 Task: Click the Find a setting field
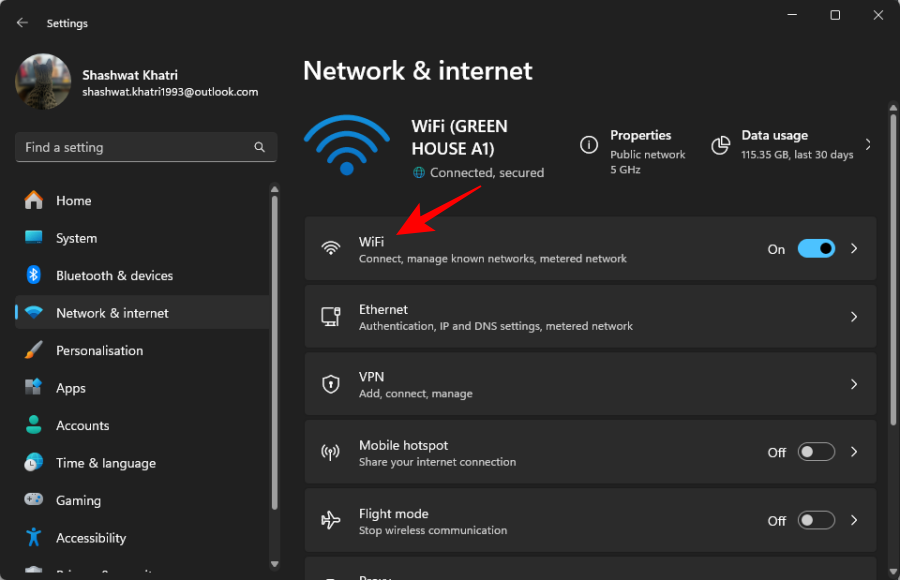[x=135, y=147]
